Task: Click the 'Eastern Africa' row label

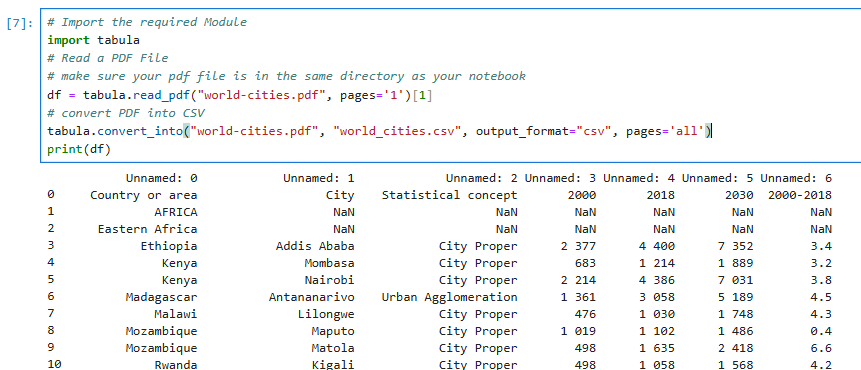Action: point(147,229)
